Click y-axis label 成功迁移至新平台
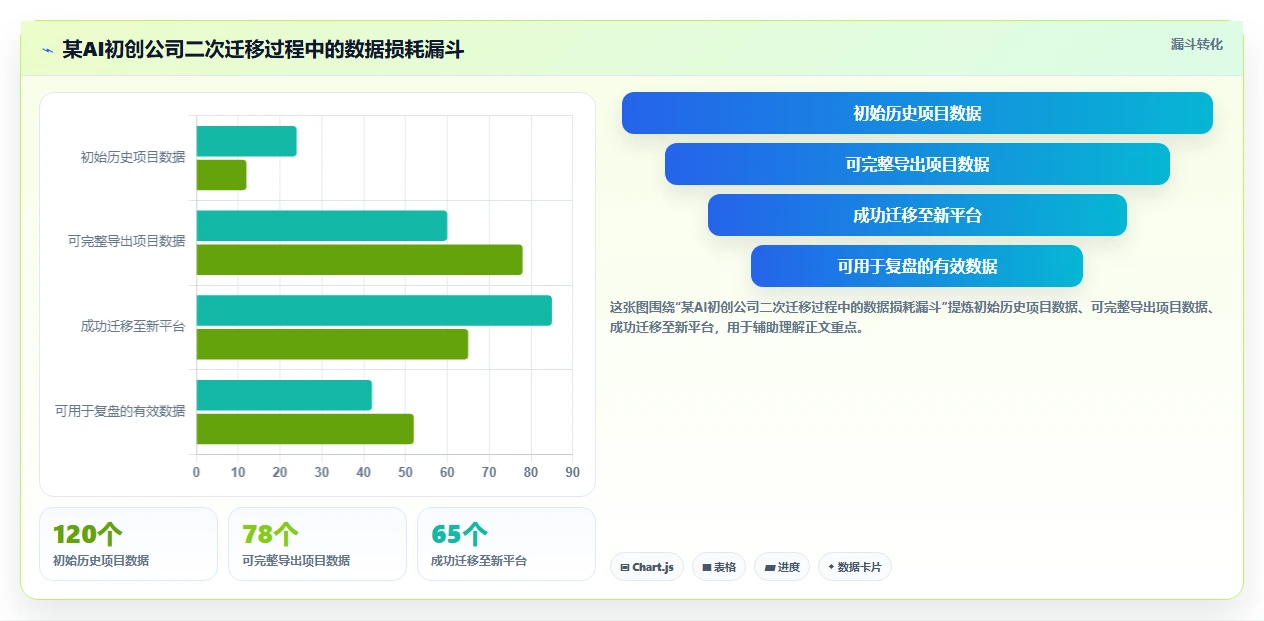The height and width of the screenshot is (621, 1264). (133, 326)
